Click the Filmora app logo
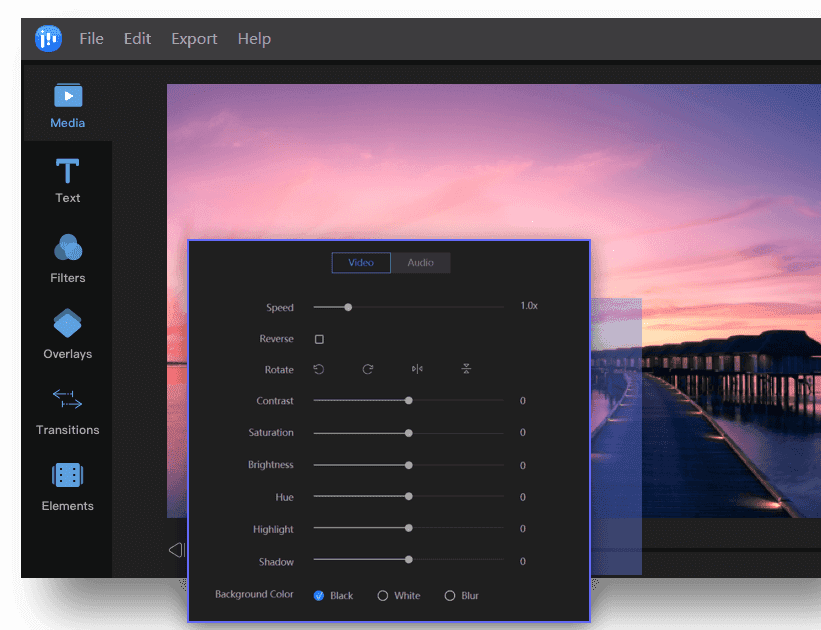Screen dimensions: 821x630 47,38
